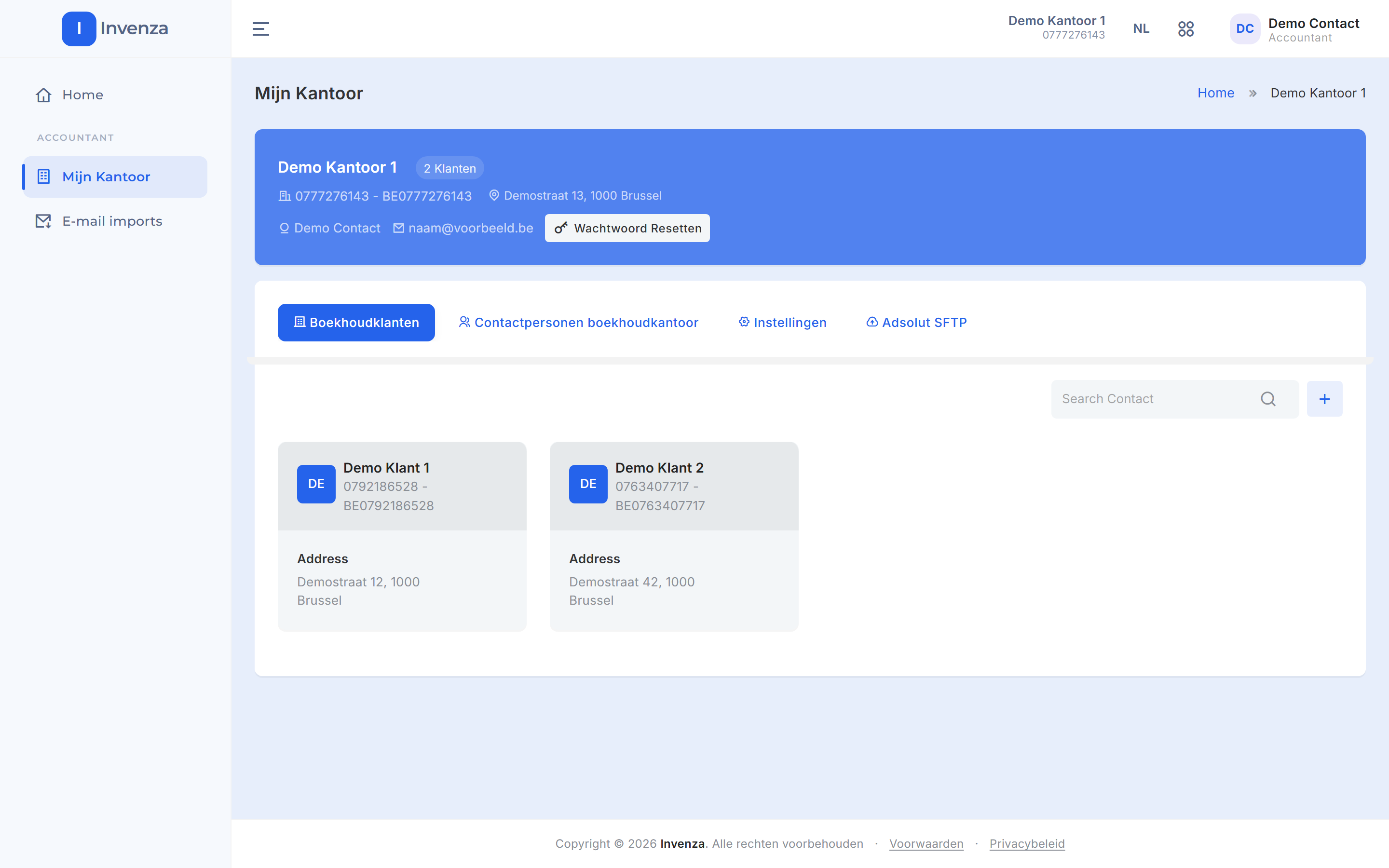This screenshot has height=868, width=1389.
Task: Click the Demostraat 12, 1000 Brussel address
Action: 358,591
